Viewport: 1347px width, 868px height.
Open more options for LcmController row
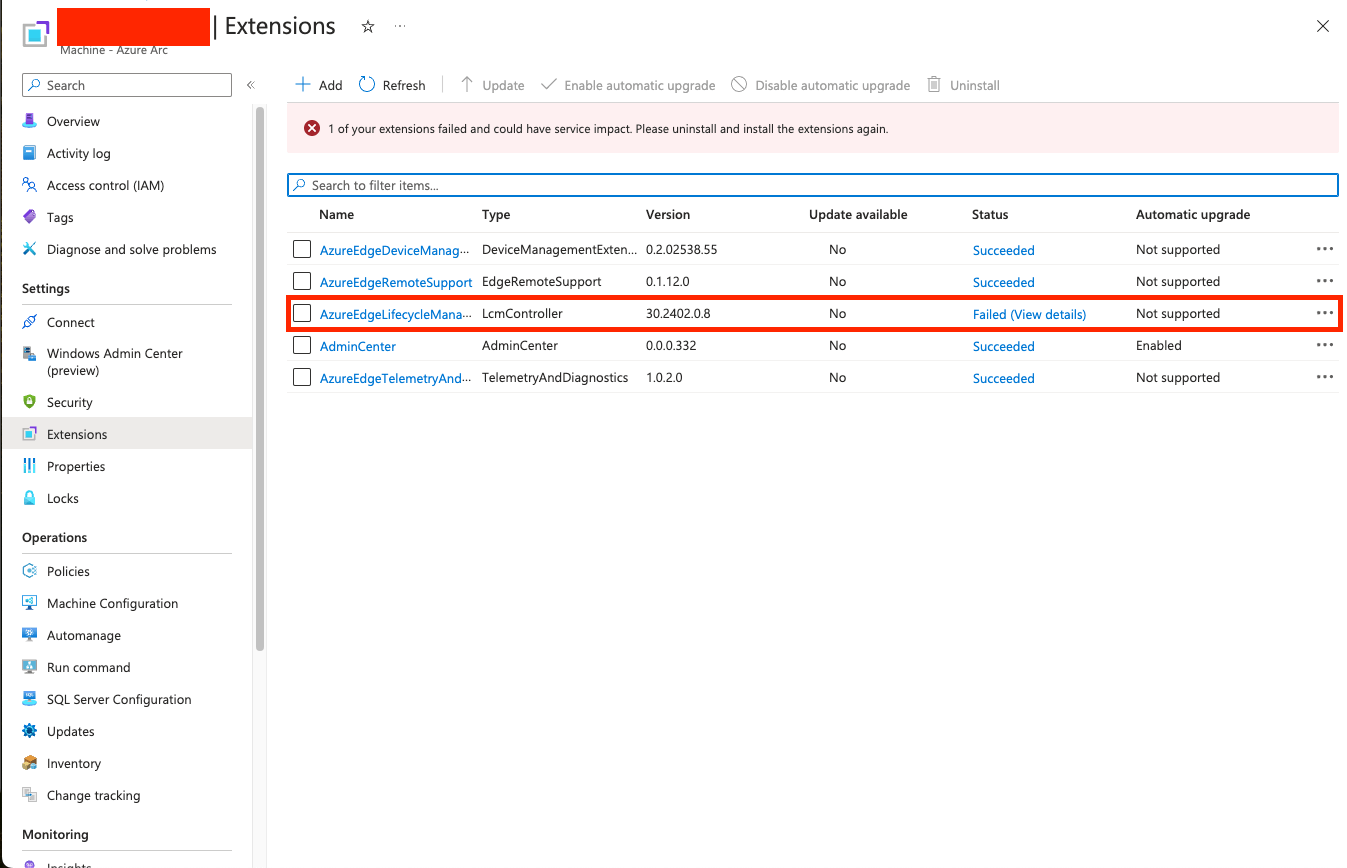click(x=1325, y=313)
